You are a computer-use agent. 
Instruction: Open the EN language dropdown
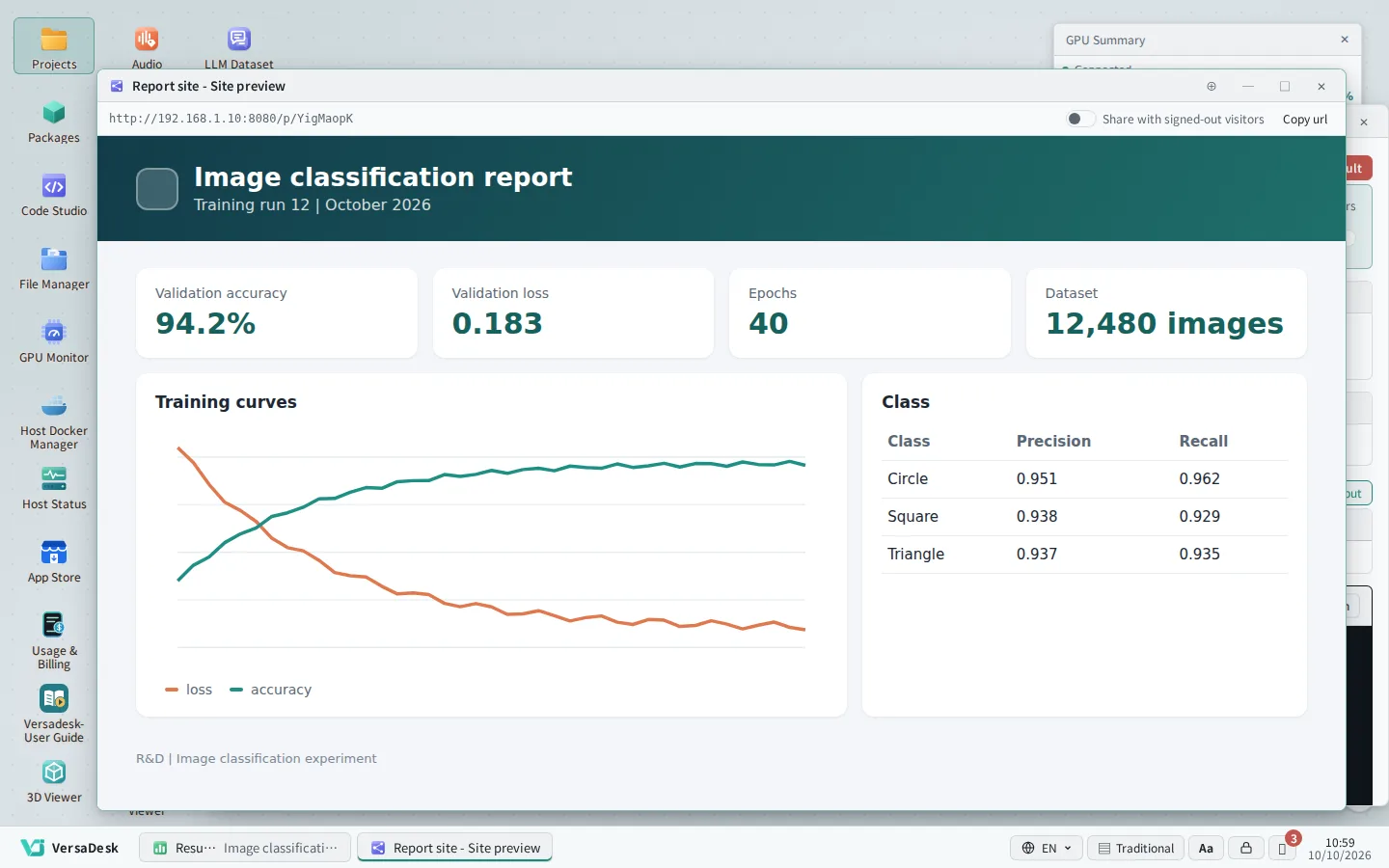pos(1047,848)
